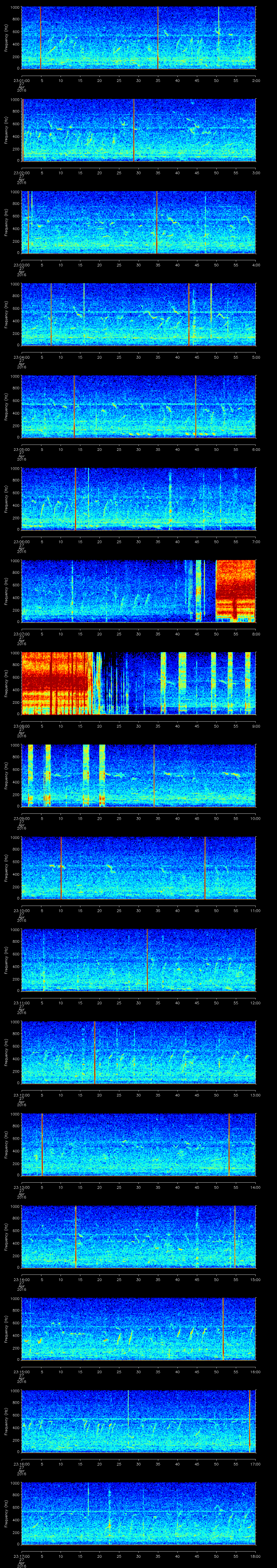This screenshot has height=1568, width=277.
Task: Select the spectrogram panel starting at 23:10:00
Action: (x=139, y=868)
